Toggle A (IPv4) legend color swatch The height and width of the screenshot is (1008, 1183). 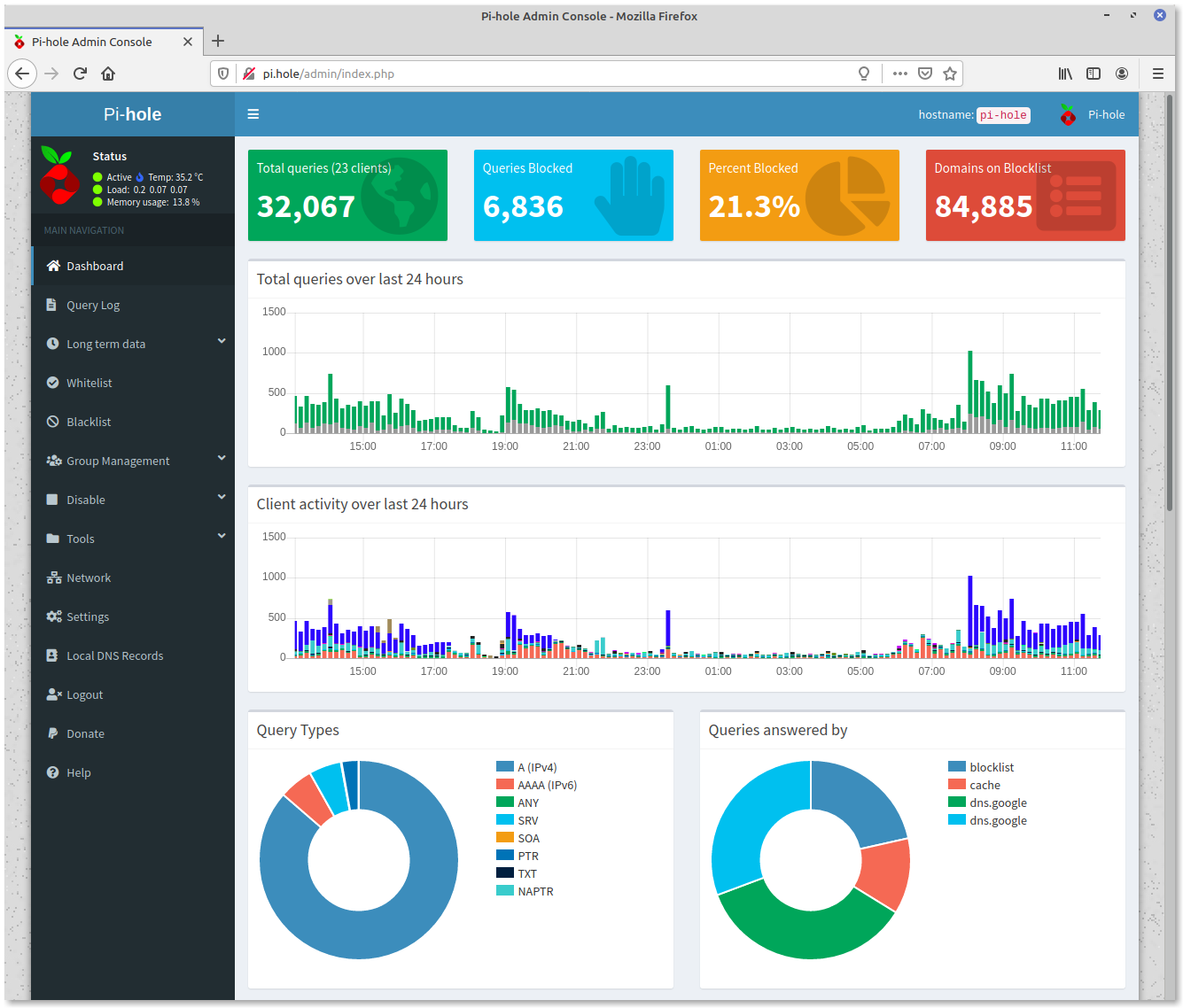coord(505,767)
